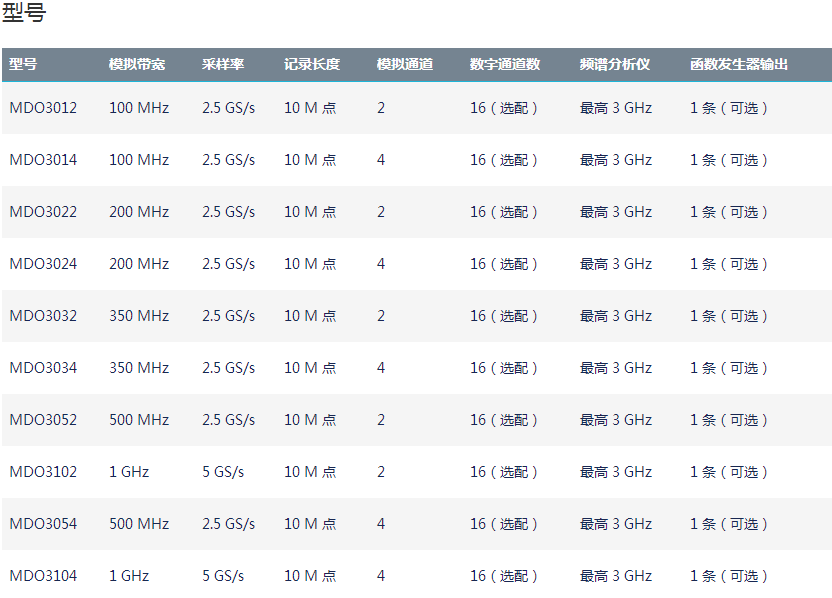The image size is (832, 598).
Task: Click the MDO3054 model name
Action: point(43,524)
